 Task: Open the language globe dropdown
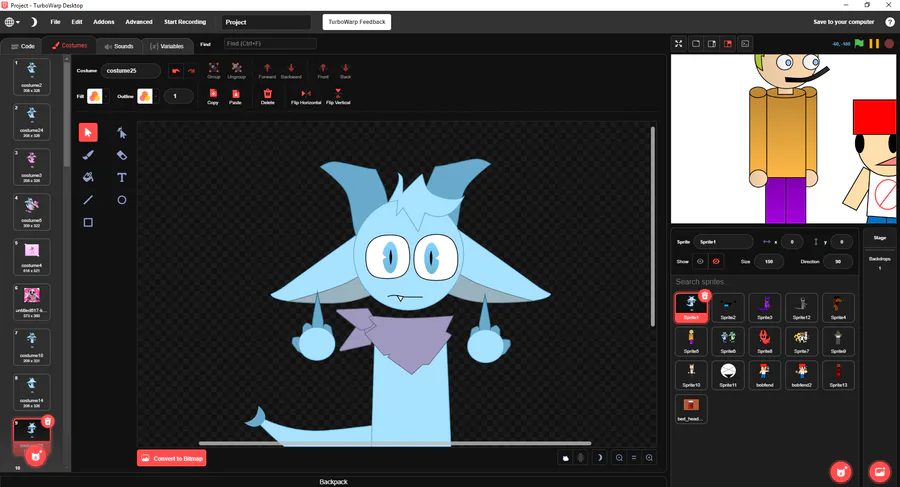[x=12, y=22]
